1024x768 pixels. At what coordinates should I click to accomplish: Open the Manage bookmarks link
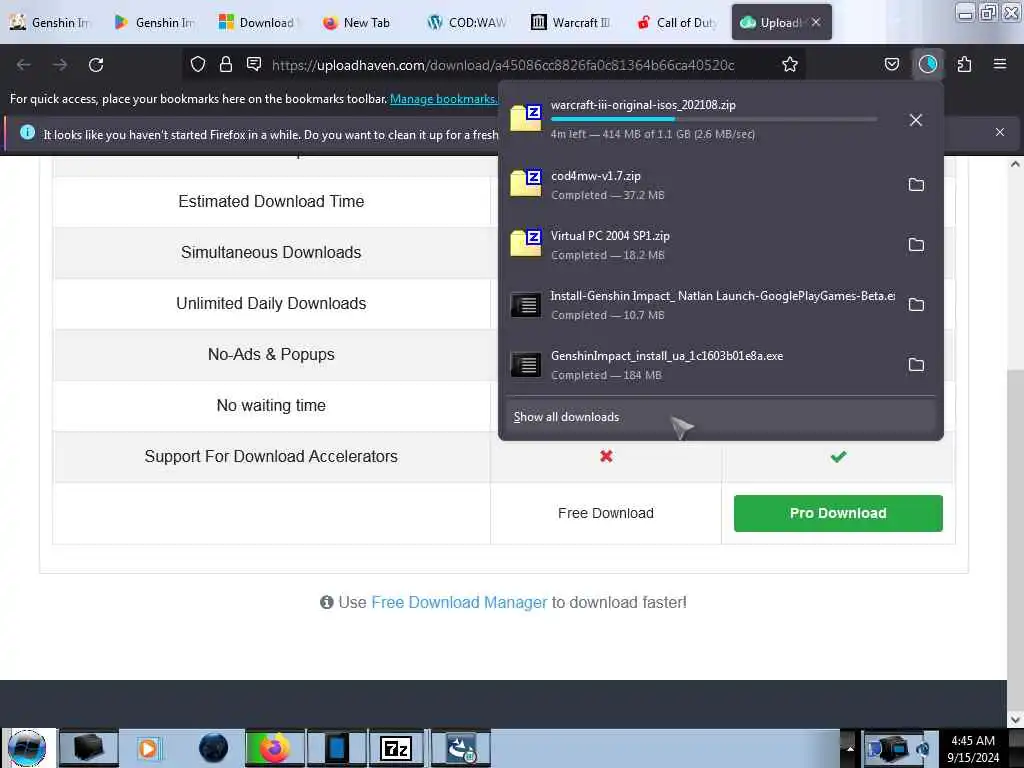pos(443,99)
